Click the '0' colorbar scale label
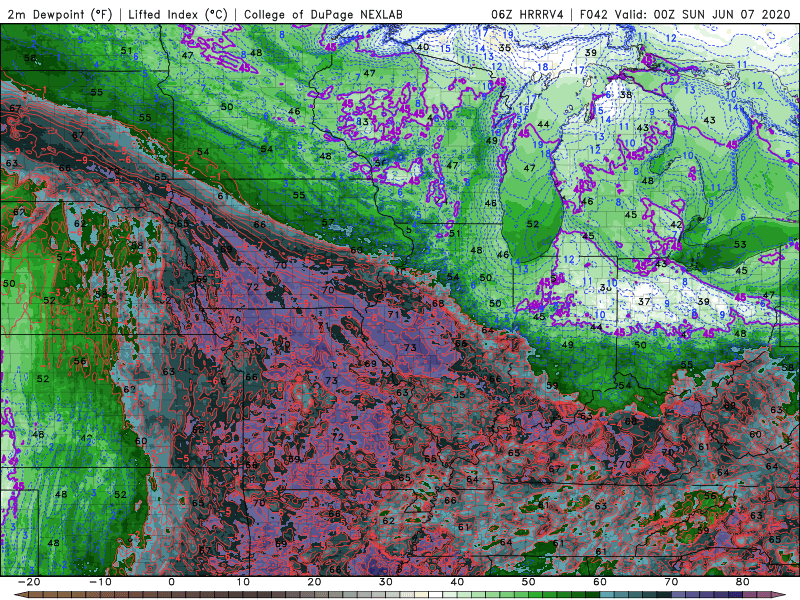800x600 pixels. pos(171,582)
